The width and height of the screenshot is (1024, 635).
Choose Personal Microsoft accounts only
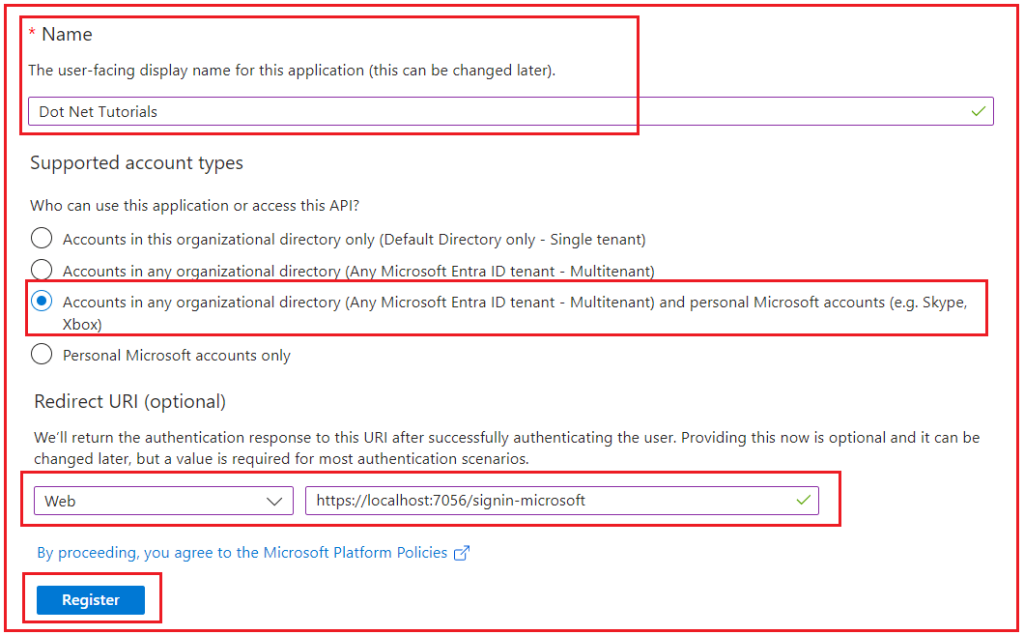41,354
